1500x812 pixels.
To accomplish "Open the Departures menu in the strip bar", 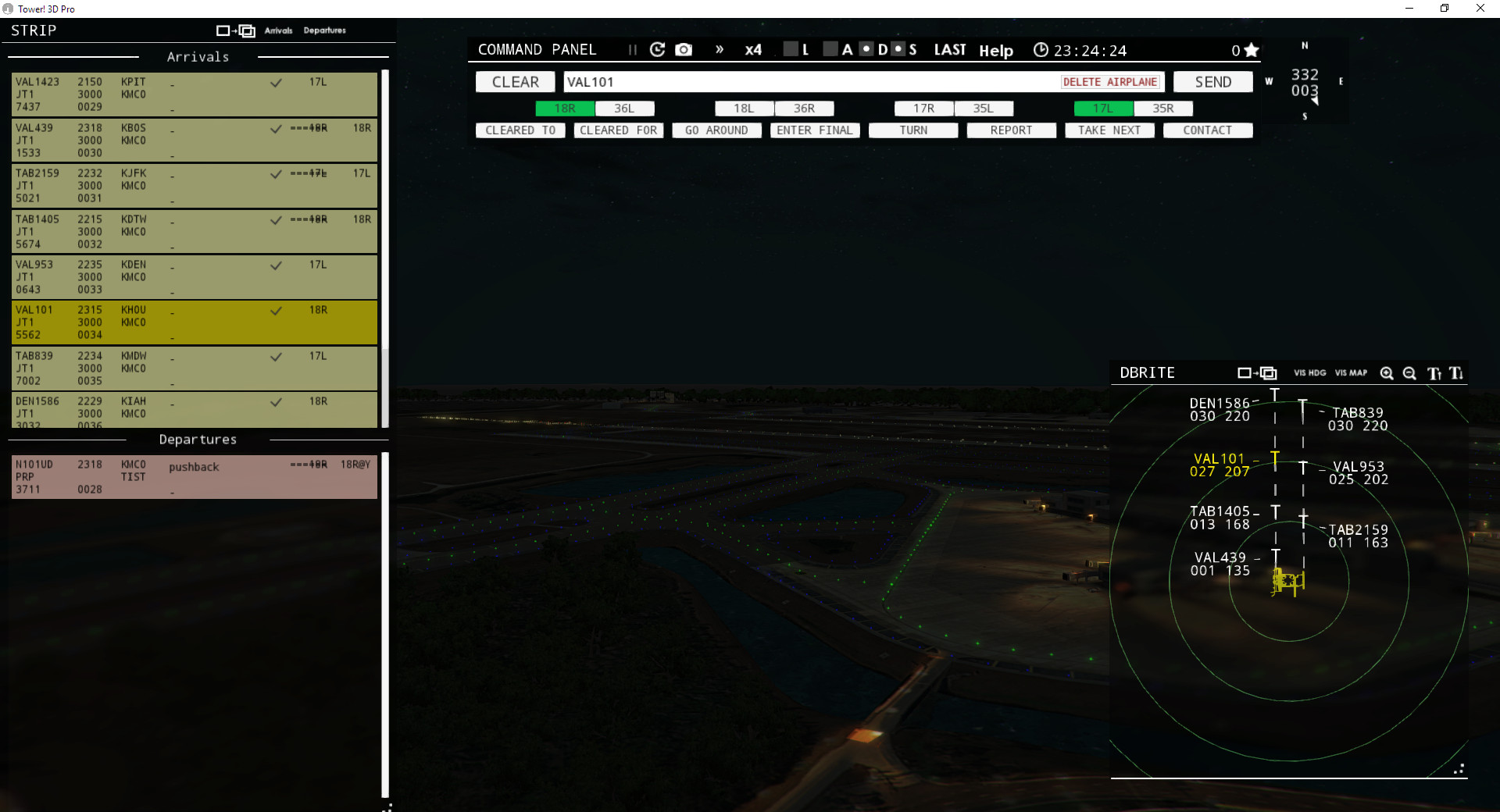I will click(325, 30).
